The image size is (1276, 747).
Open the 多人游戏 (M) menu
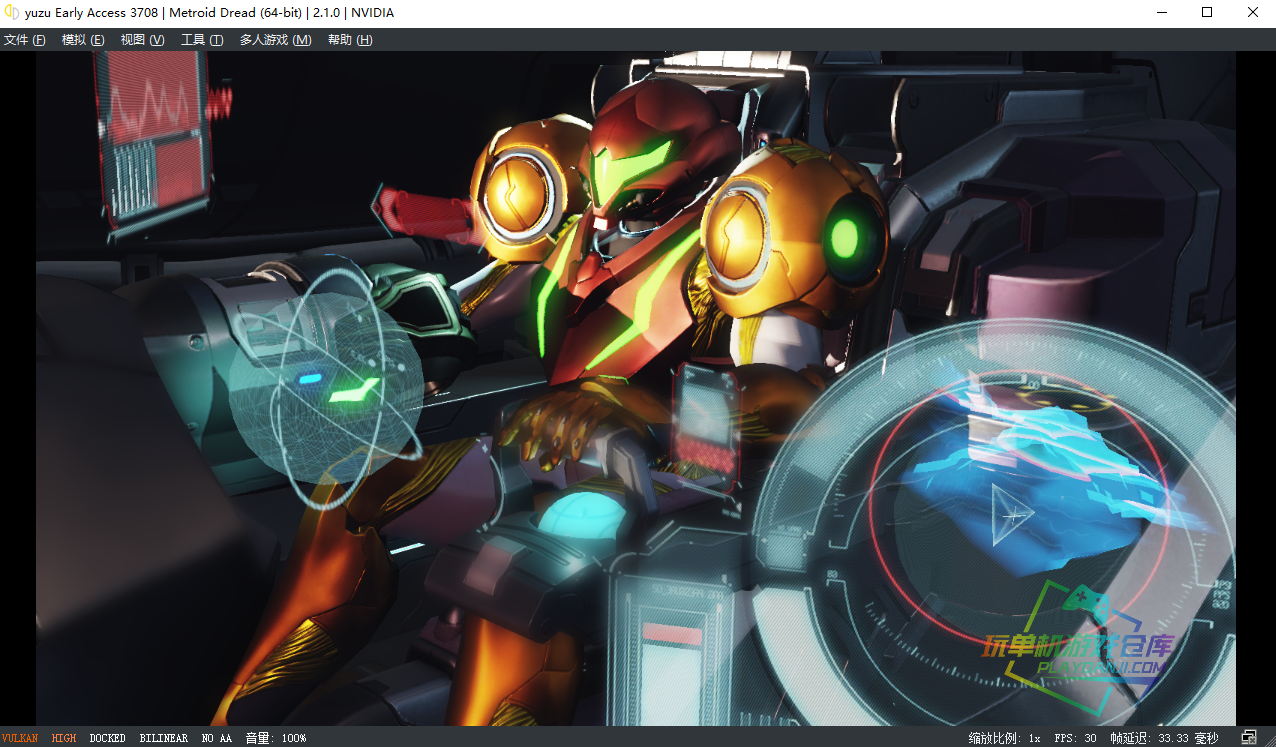click(275, 40)
